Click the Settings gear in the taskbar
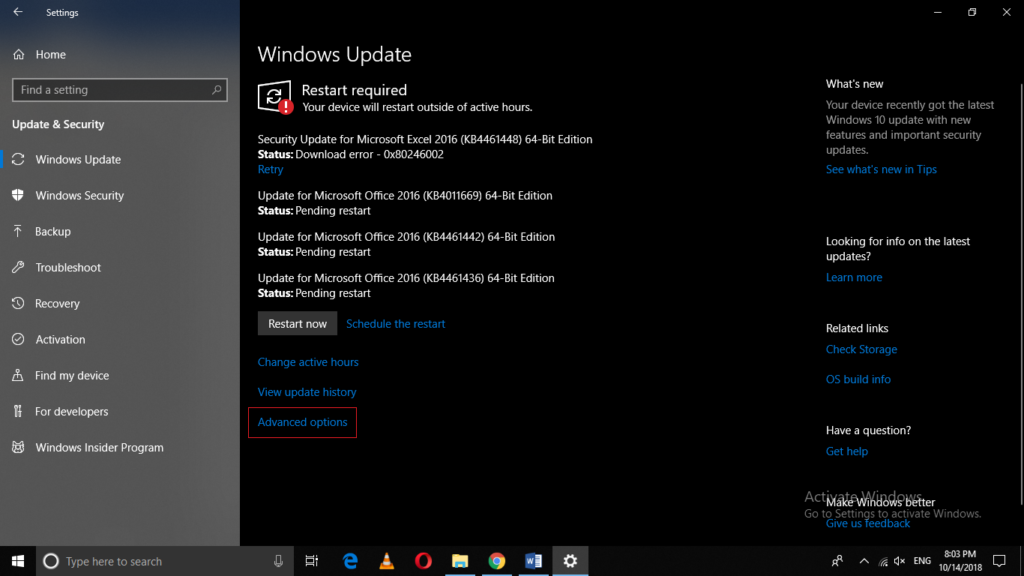1024x576 pixels. click(x=570, y=561)
